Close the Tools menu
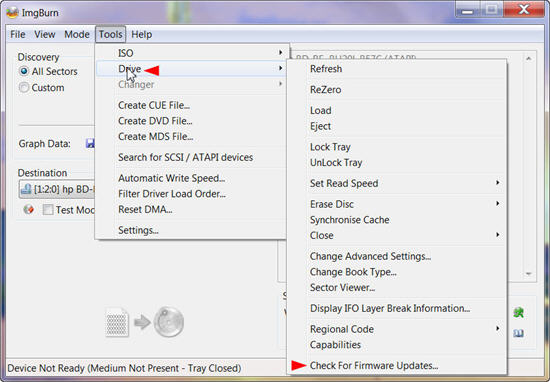Image resolution: width=550 pixels, height=382 pixels. coord(110,34)
